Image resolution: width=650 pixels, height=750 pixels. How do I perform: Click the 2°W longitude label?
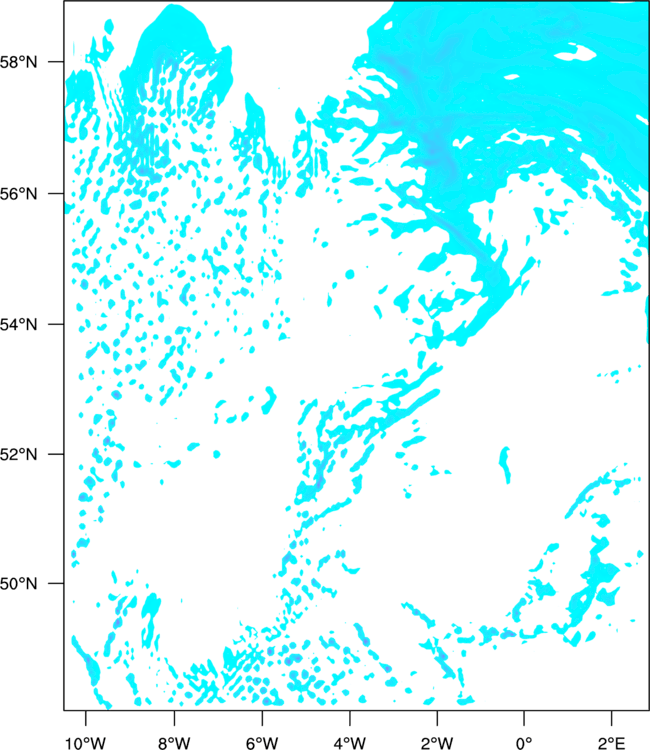tap(437, 743)
